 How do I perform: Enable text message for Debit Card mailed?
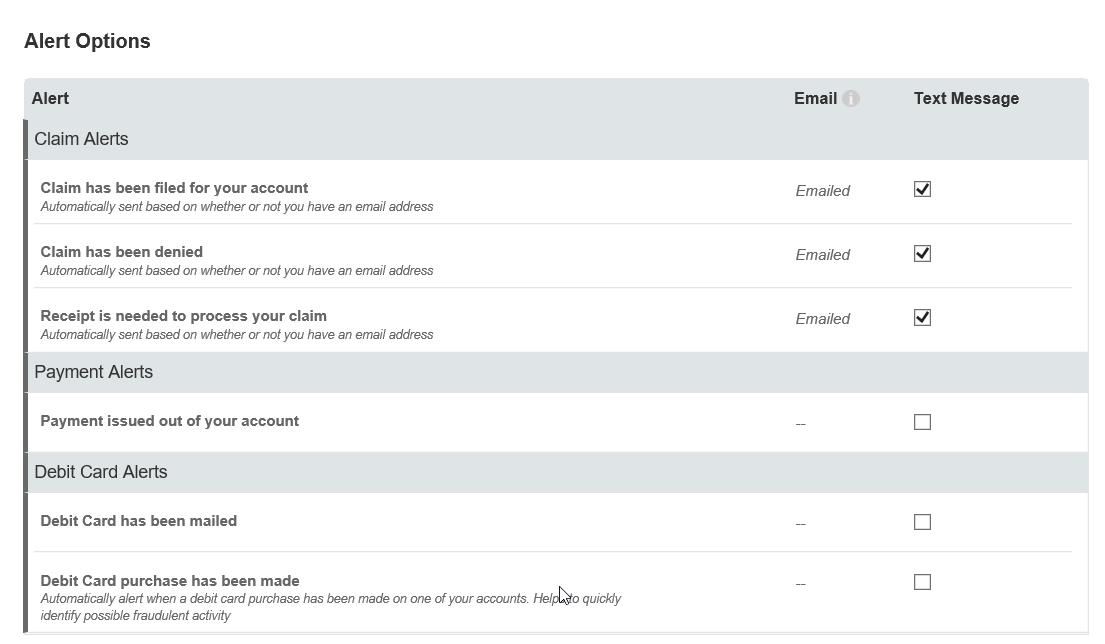[922, 522]
